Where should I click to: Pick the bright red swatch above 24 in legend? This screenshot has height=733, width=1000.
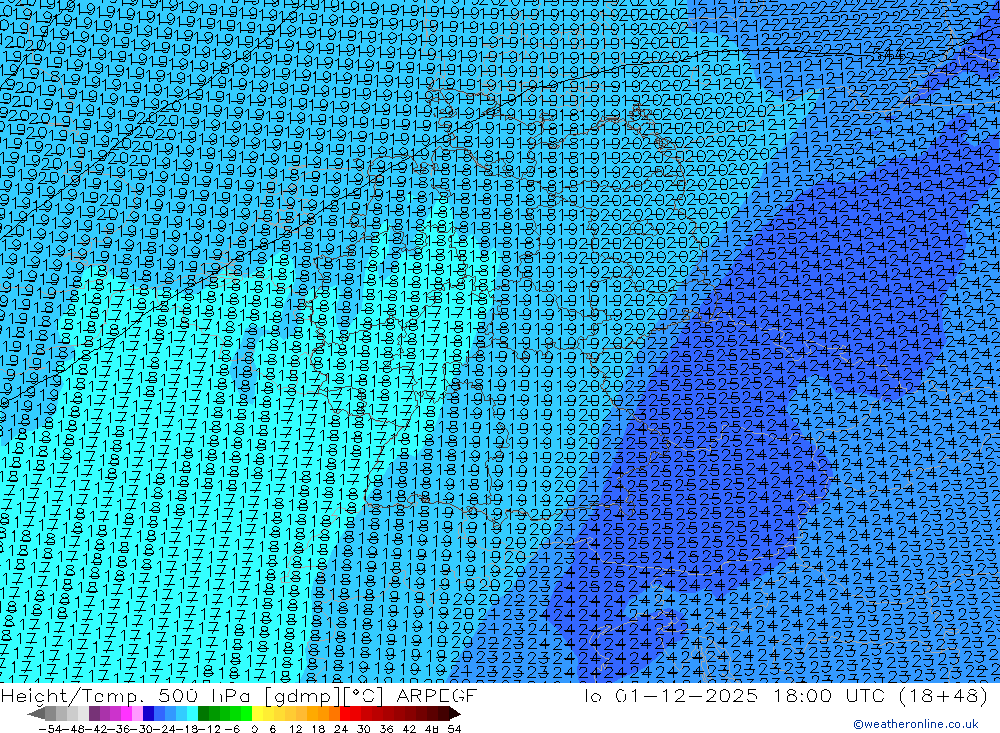pos(345,714)
